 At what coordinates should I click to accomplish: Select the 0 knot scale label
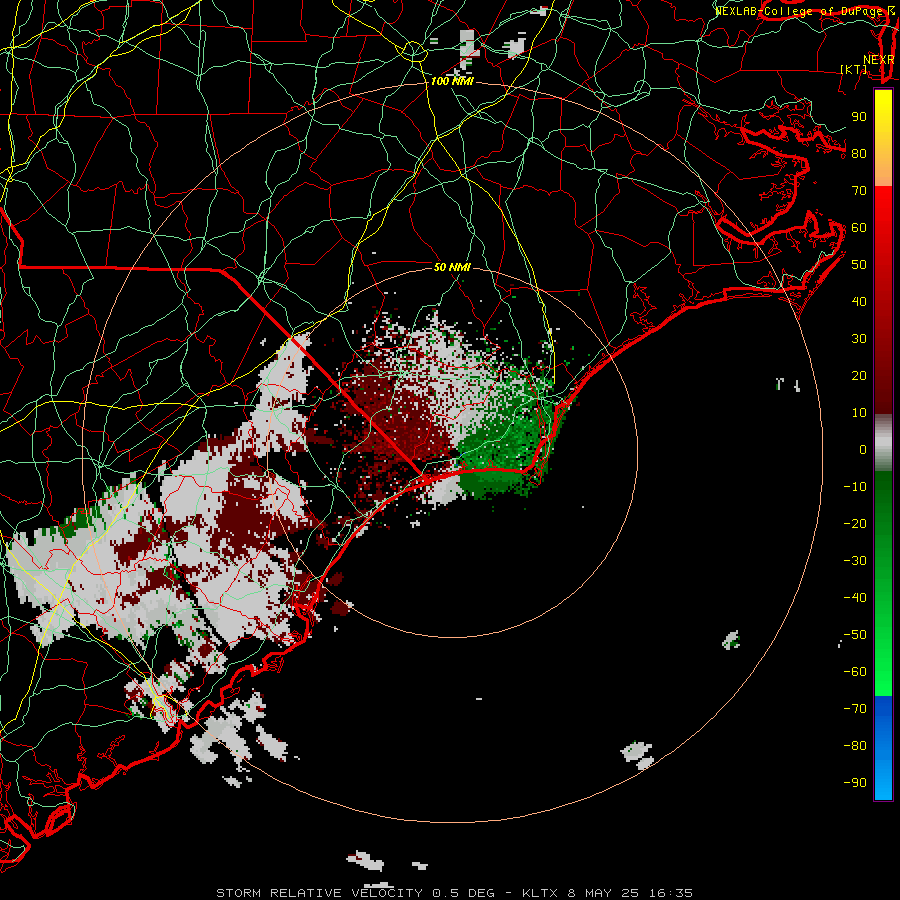click(863, 449)
